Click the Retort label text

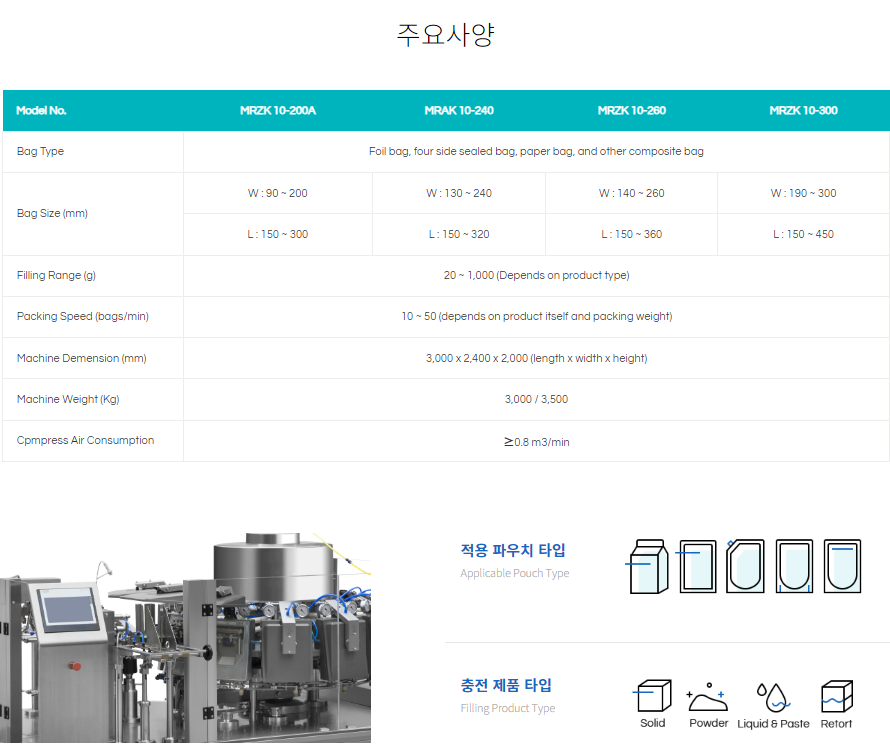click(836, 724)
